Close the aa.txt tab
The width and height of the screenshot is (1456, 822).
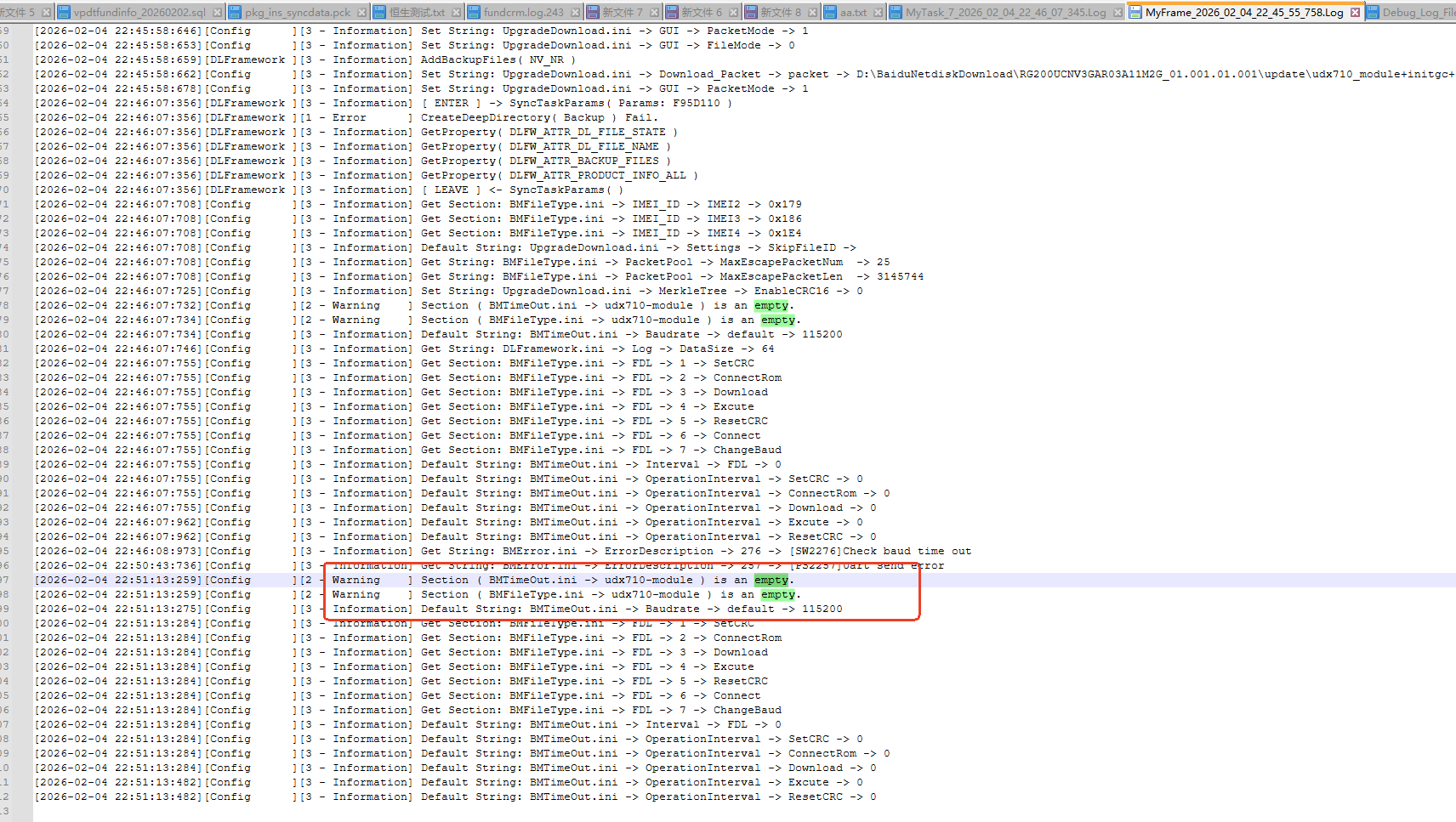877,12
